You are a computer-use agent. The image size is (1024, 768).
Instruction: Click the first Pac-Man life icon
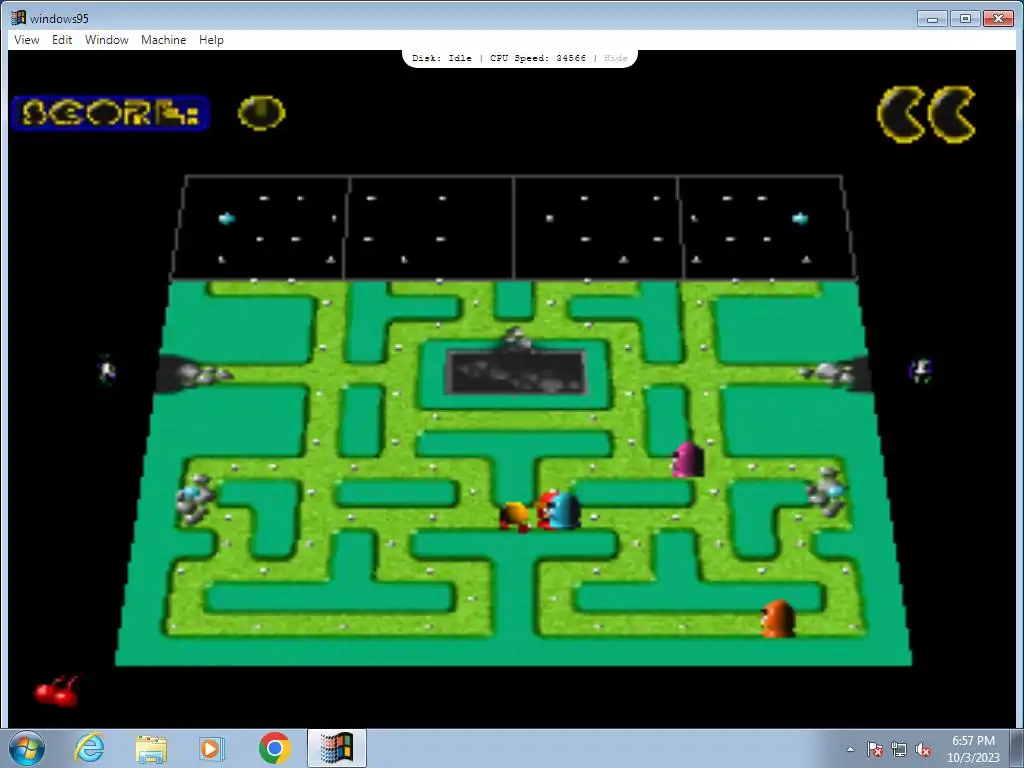[901, 114]
